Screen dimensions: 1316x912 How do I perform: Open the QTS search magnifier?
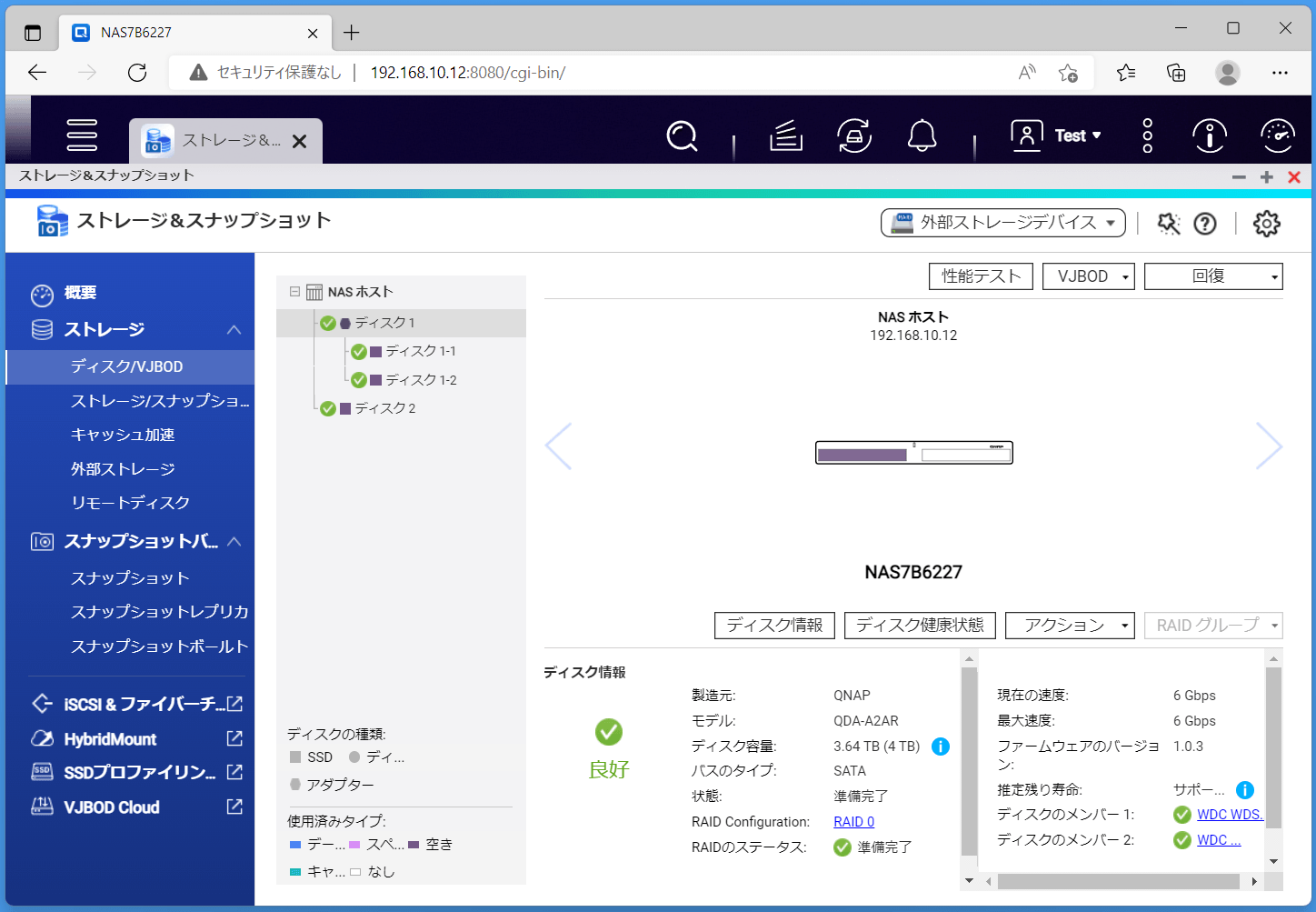[682, 136]
